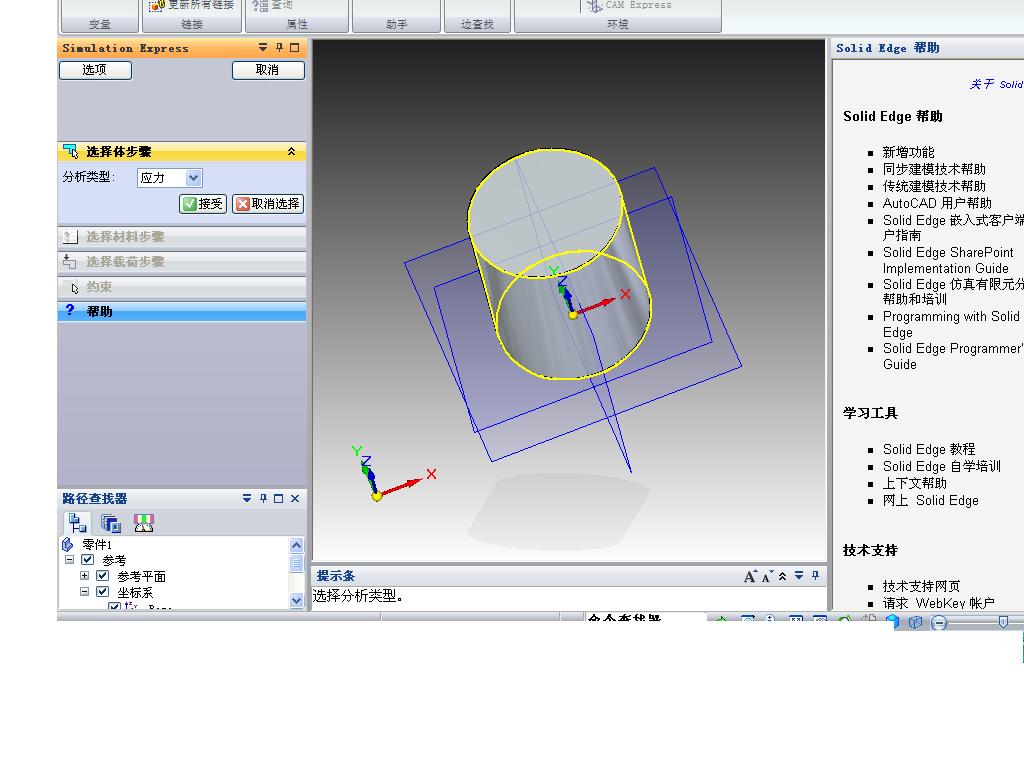This screenshot has width=1024, height=768.
Task: Open PathFinder panel menu arrow
Action: coord(247,498)
